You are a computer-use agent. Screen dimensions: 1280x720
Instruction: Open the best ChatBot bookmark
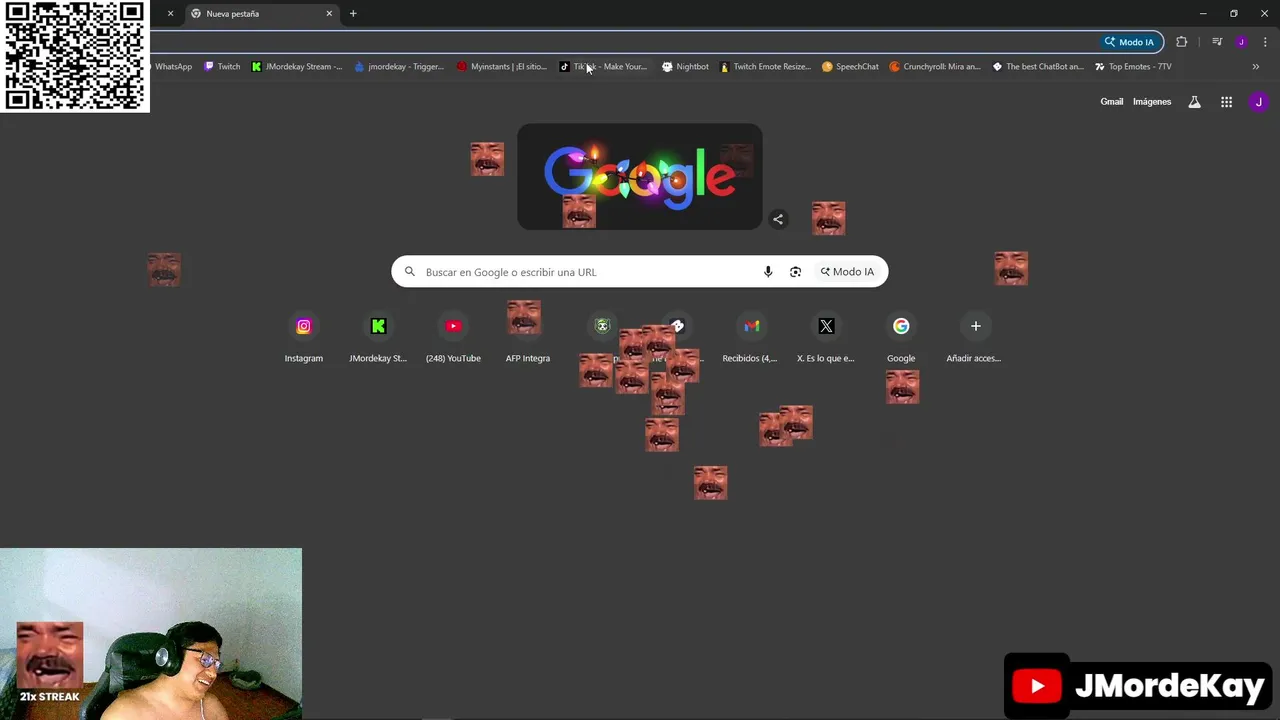coord(1038,67)
